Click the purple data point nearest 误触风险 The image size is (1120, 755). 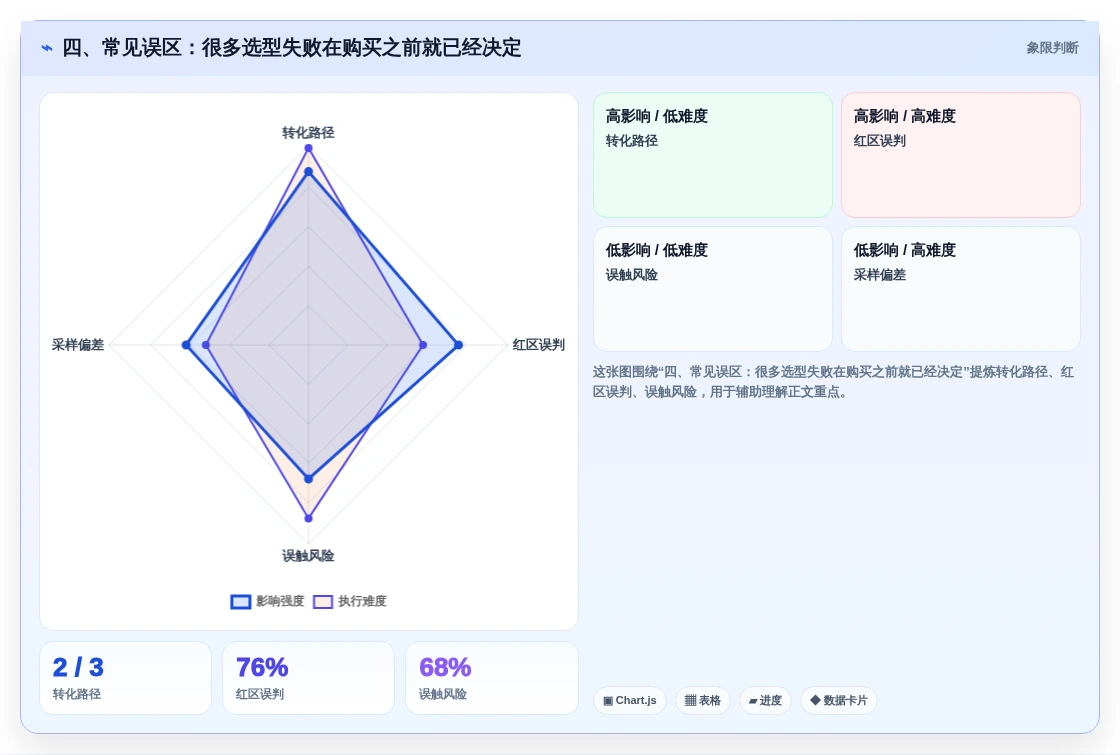309,519
